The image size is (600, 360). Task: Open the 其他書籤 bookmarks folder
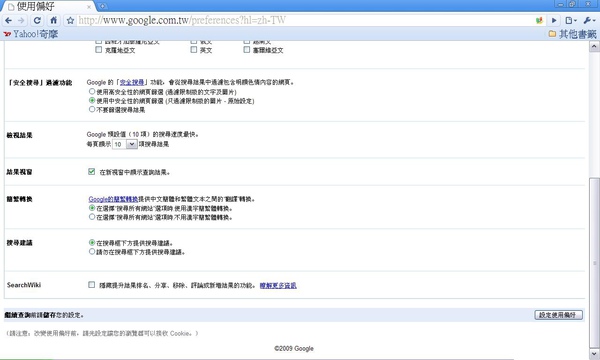coord(572,34)
